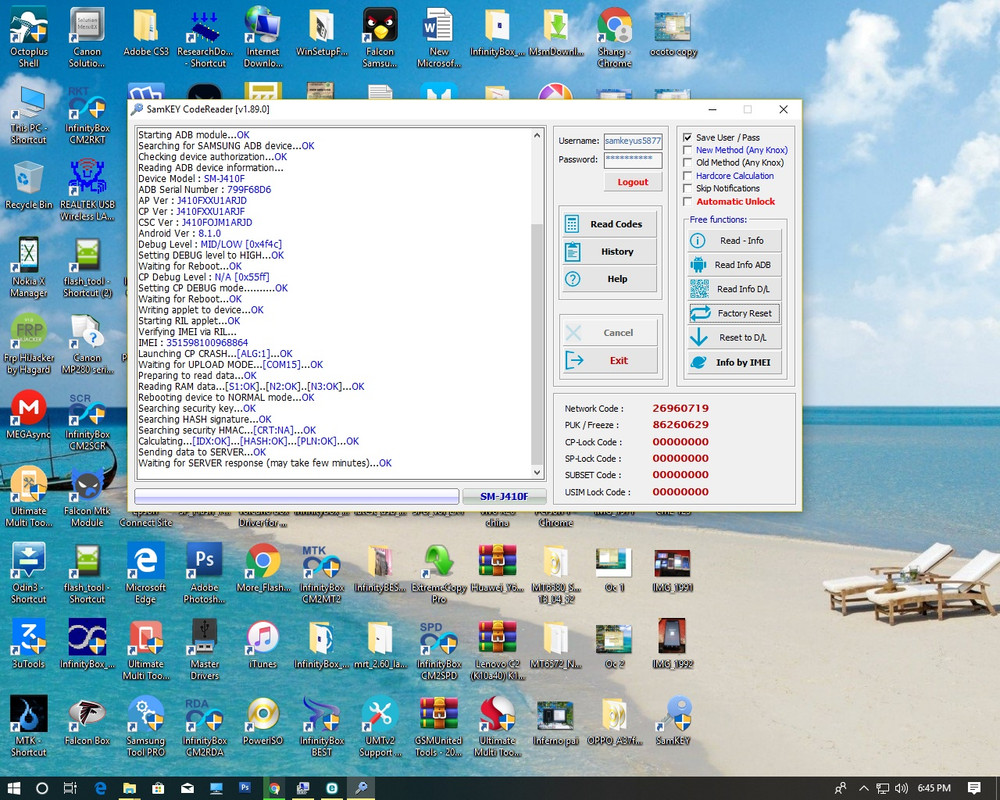Open InfinityBox CM2RKT desktop icon
The image size is (1000, 800).
[87, 115]
